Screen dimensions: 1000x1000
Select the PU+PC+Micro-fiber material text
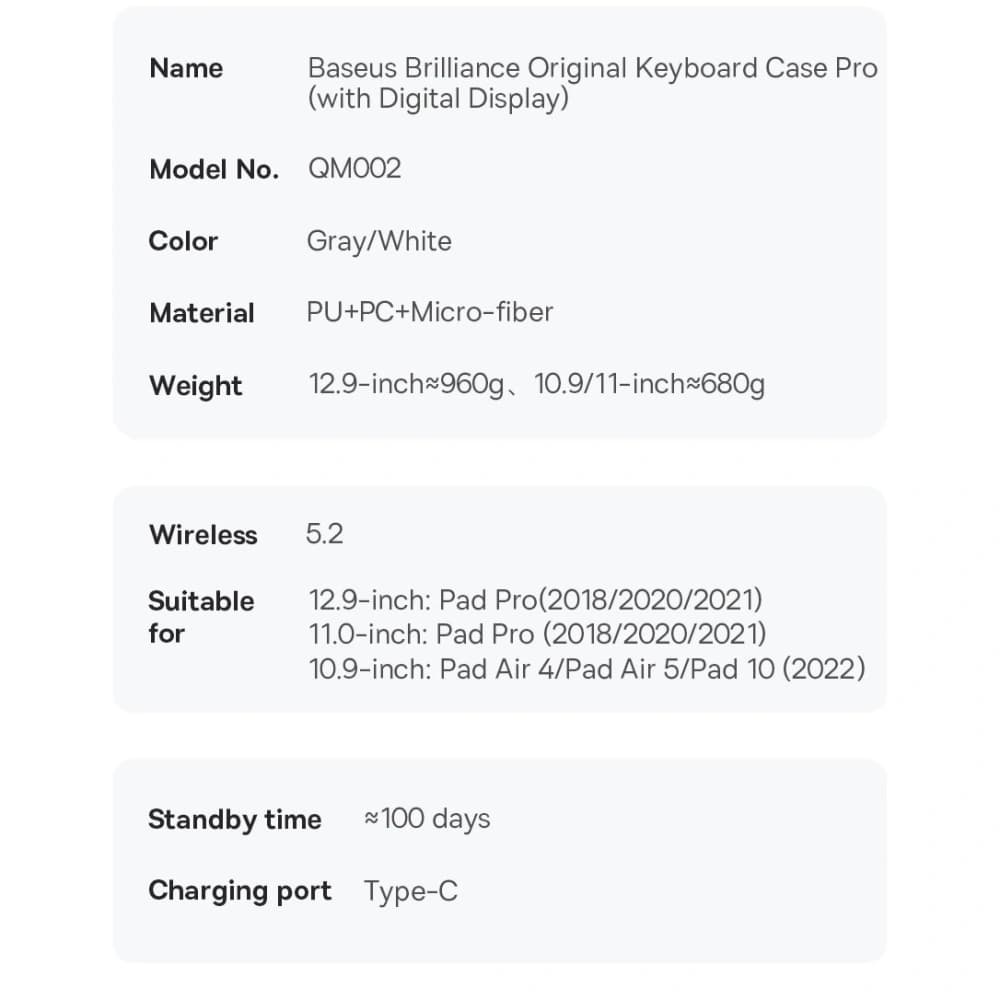430,312
